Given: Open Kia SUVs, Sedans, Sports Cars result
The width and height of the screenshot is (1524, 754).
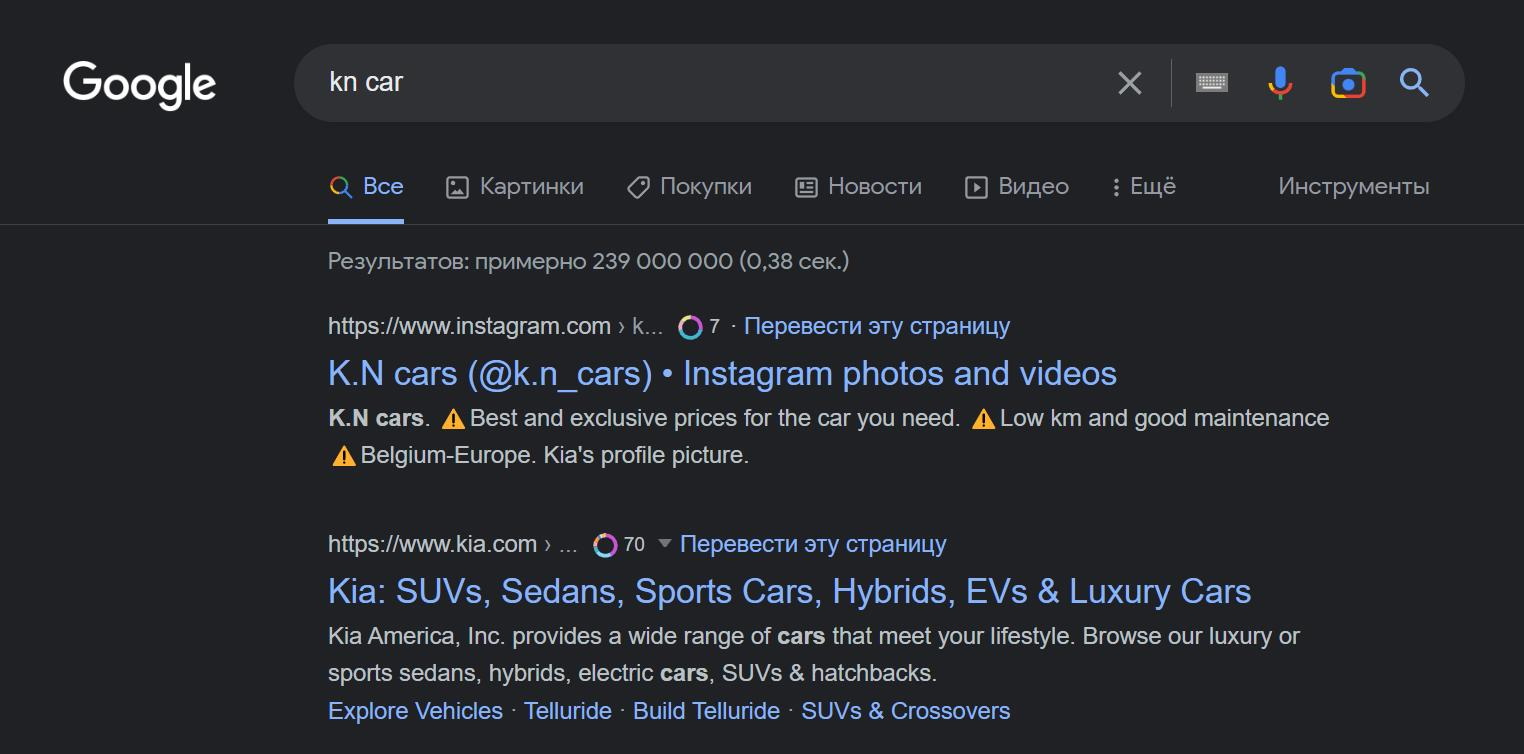Looking at the screenshot, I should click(789, 592).
